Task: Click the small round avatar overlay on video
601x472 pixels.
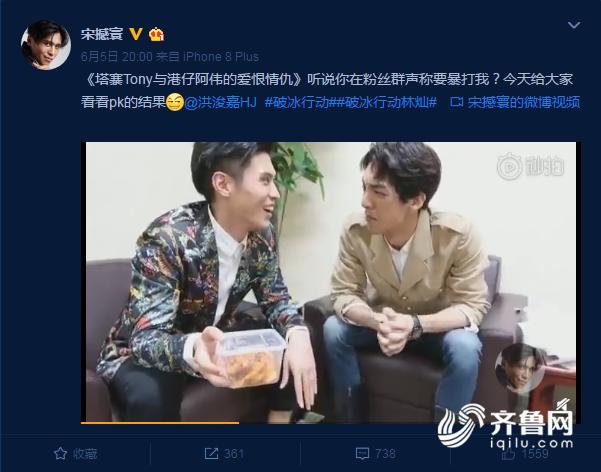Action: pos(519,368)
